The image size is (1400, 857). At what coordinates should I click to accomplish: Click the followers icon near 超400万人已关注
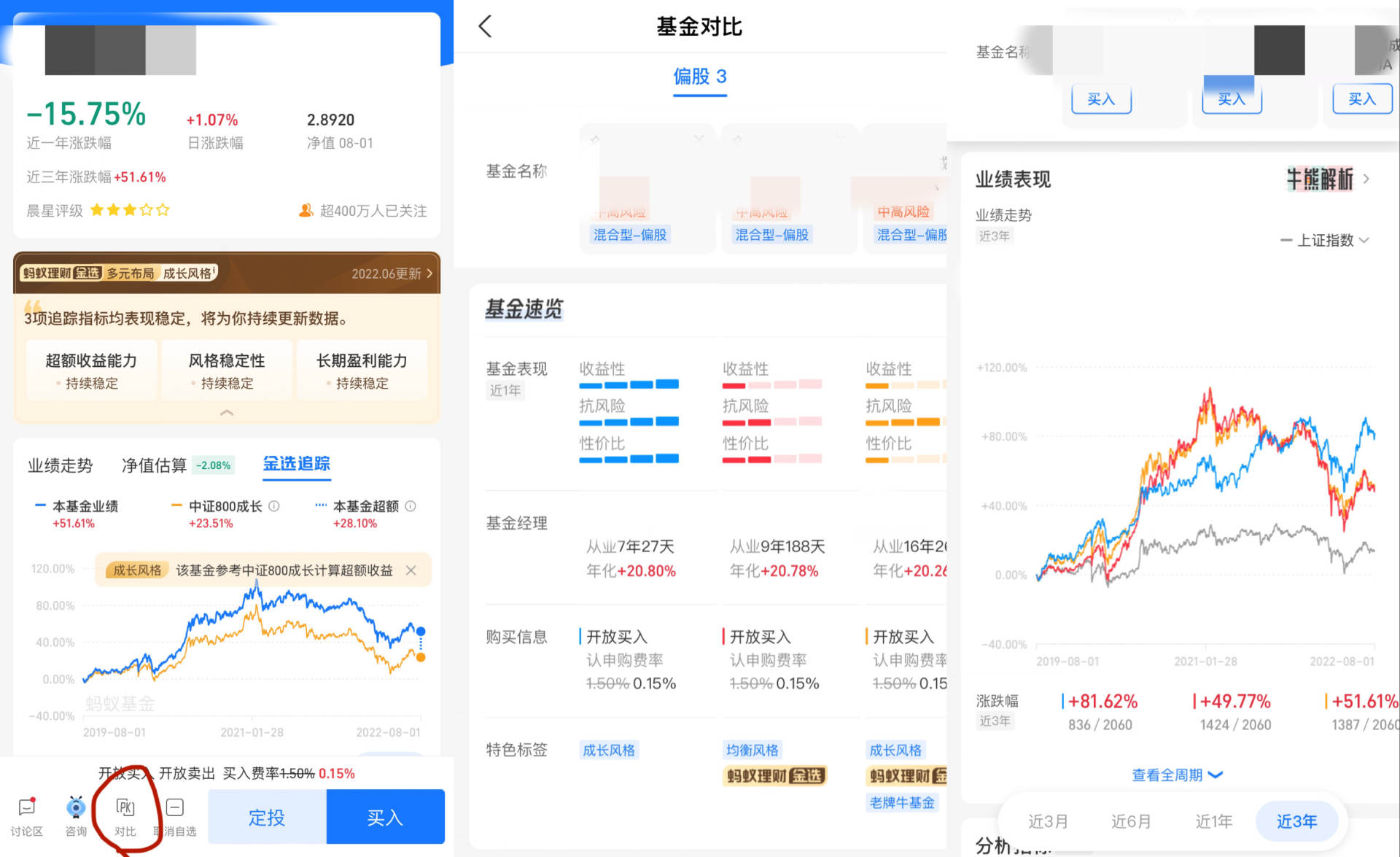[x=306, y=211]
